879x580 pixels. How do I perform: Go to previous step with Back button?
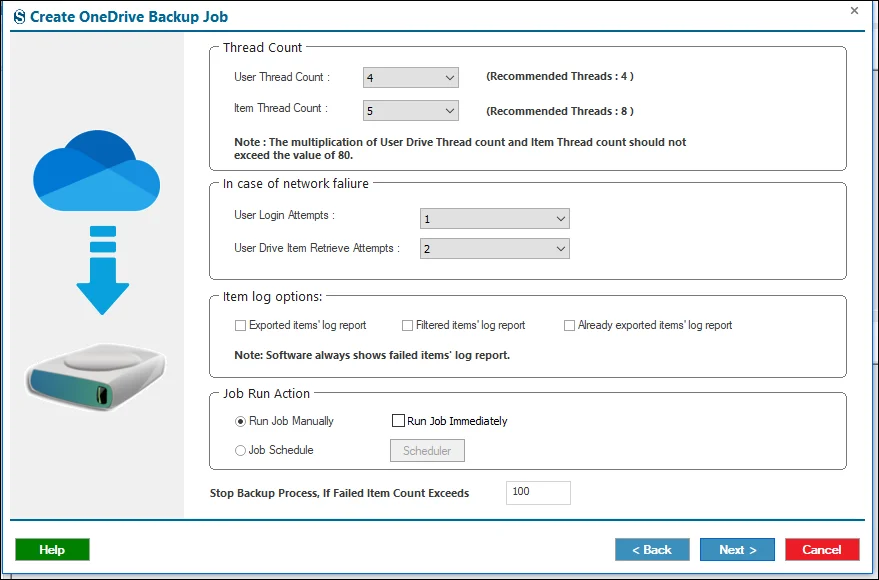(x=652, y=550)
